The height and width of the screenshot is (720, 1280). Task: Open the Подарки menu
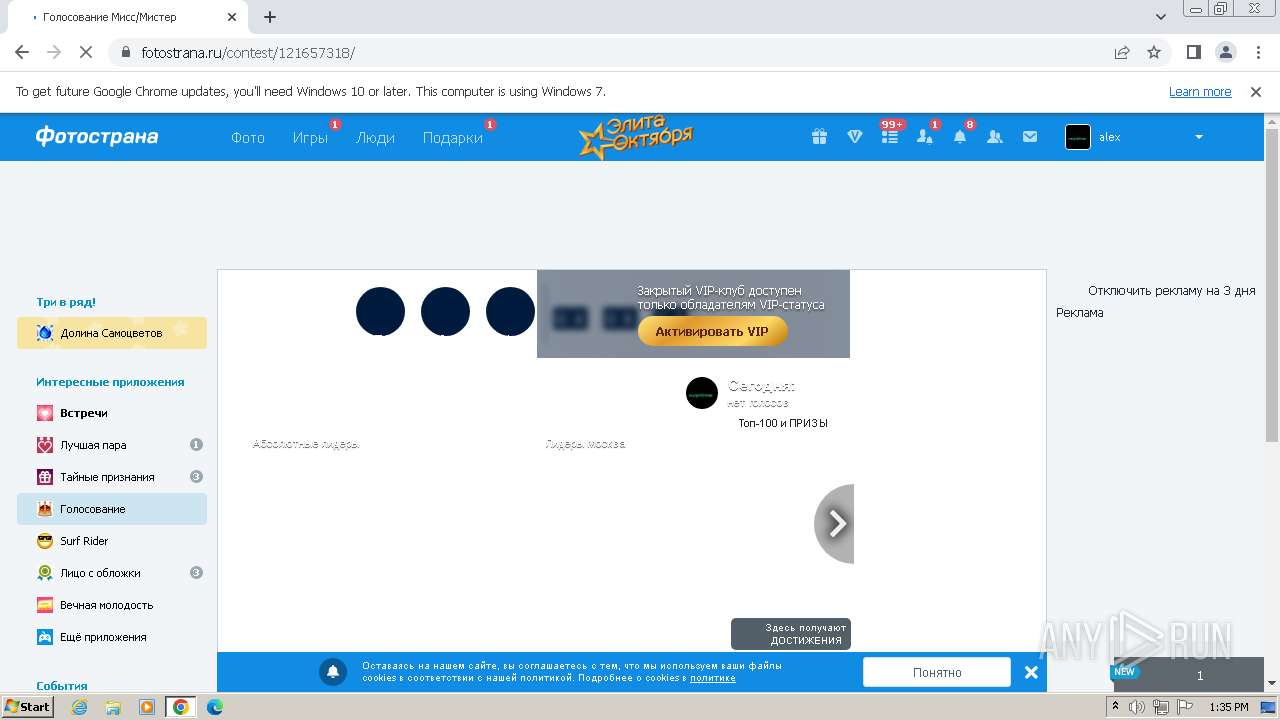452,138
